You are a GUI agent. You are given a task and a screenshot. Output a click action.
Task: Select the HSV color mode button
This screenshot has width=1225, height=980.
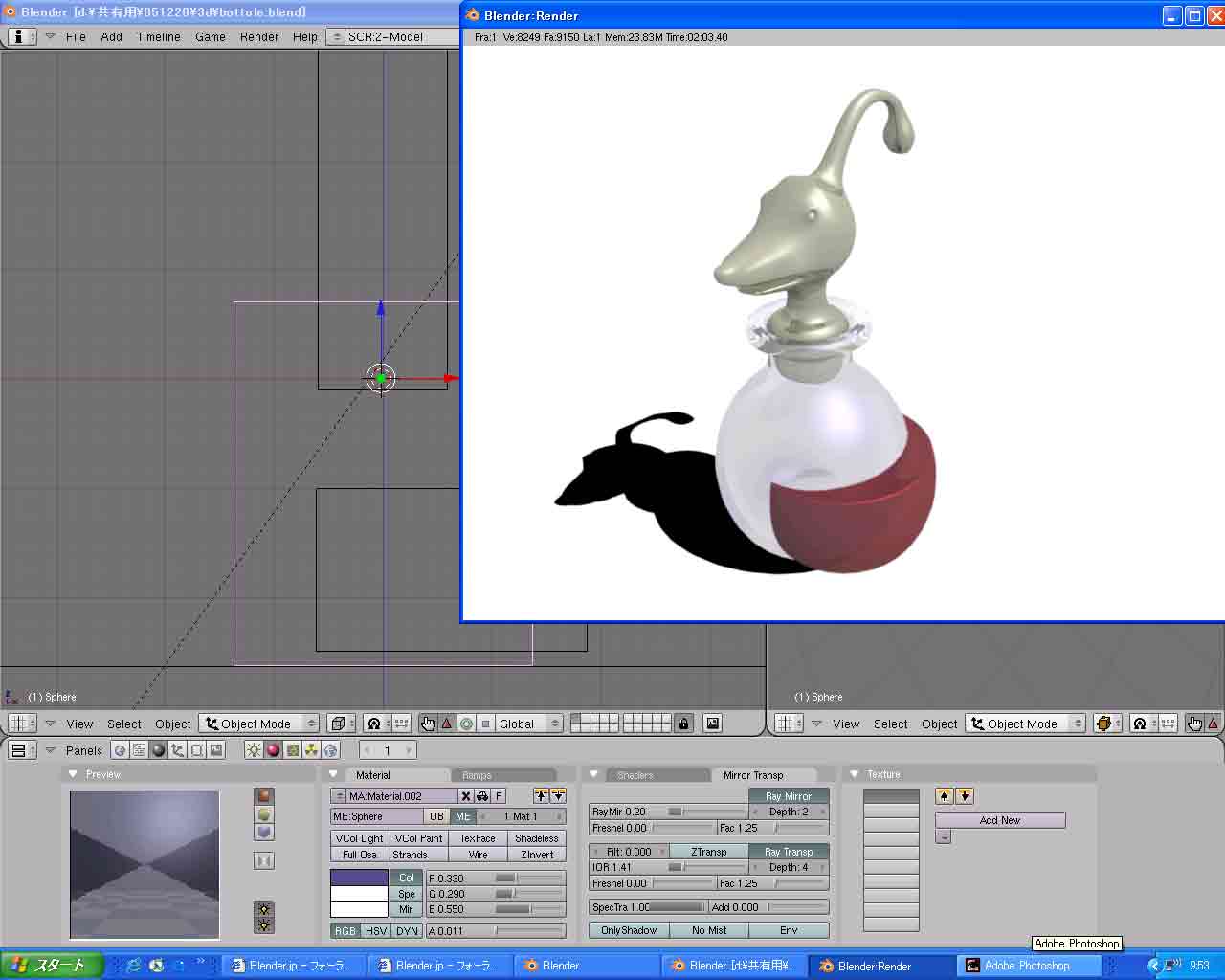pyautogui.click(x=376, y=930)
